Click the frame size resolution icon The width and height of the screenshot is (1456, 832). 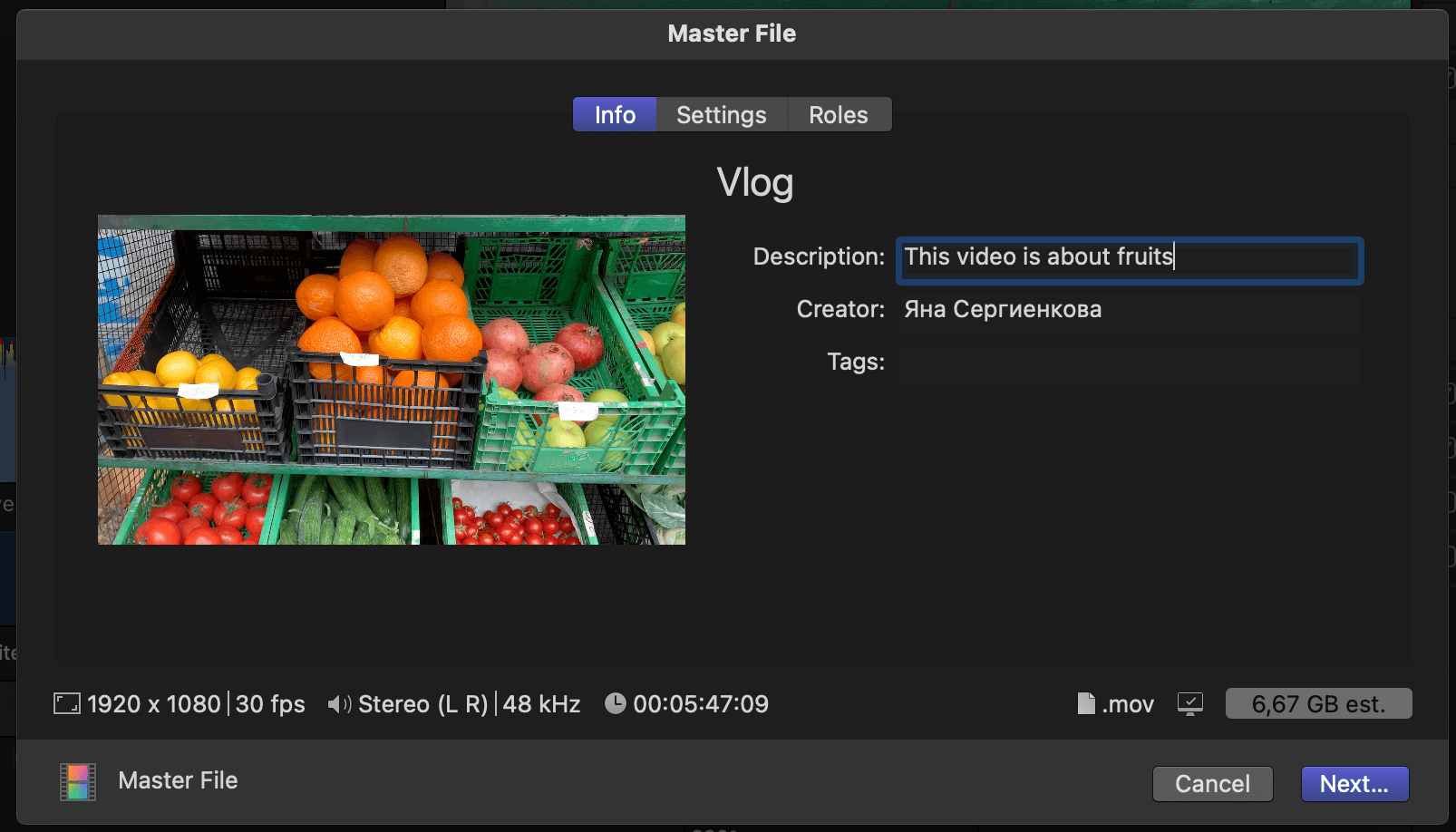[67, 704]
